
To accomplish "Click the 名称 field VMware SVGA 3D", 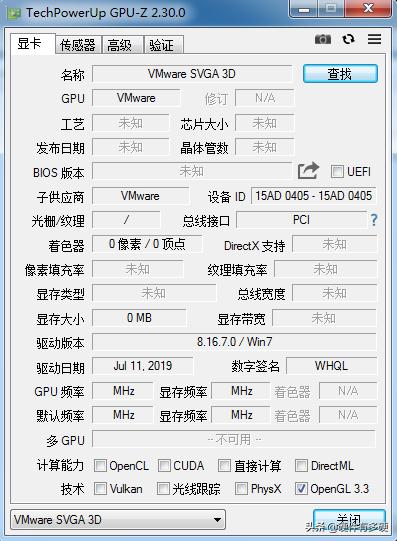I will point(192,74).
